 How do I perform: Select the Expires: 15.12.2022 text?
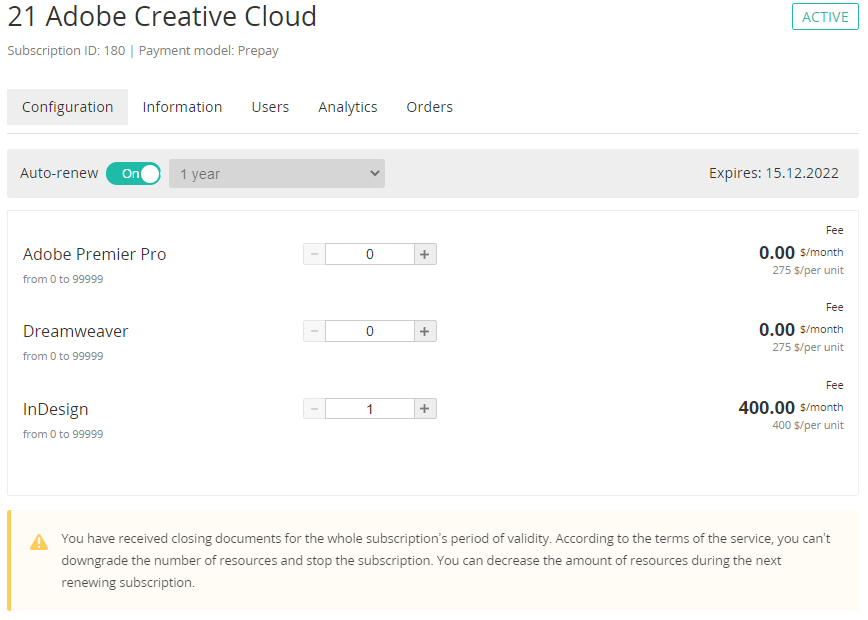(774, 173)
